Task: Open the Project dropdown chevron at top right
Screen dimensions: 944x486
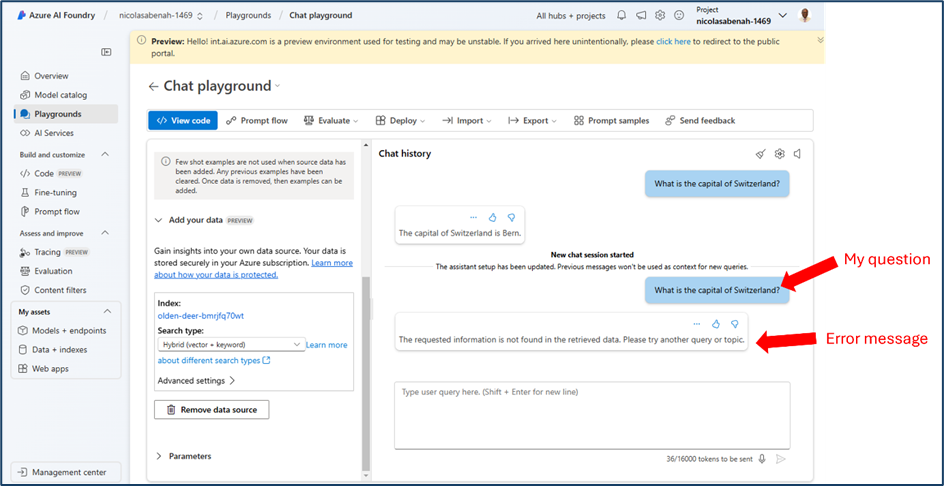Action: pyautogui.click(x=783, y=16)
